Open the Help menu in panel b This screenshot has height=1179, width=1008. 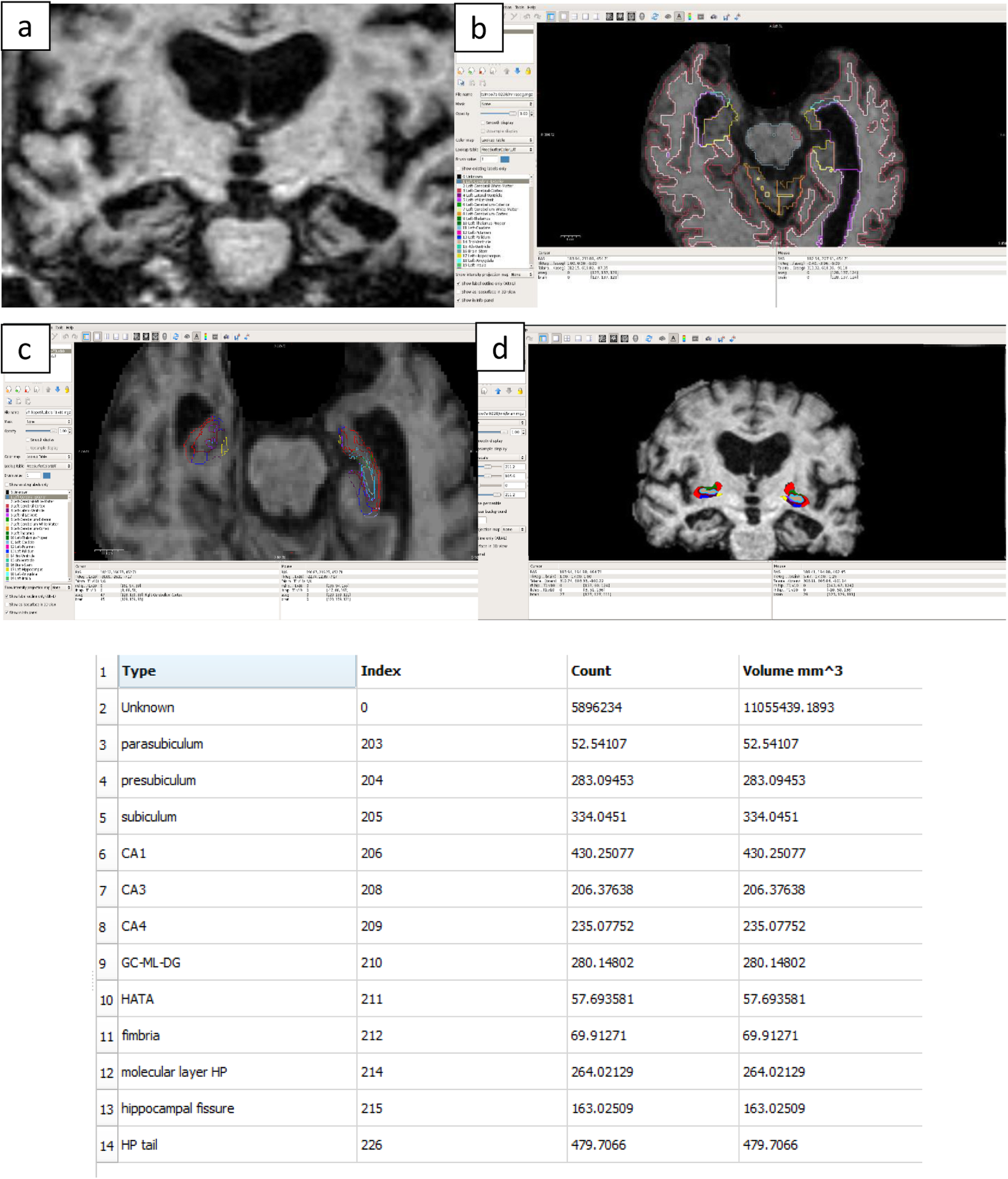531,7
